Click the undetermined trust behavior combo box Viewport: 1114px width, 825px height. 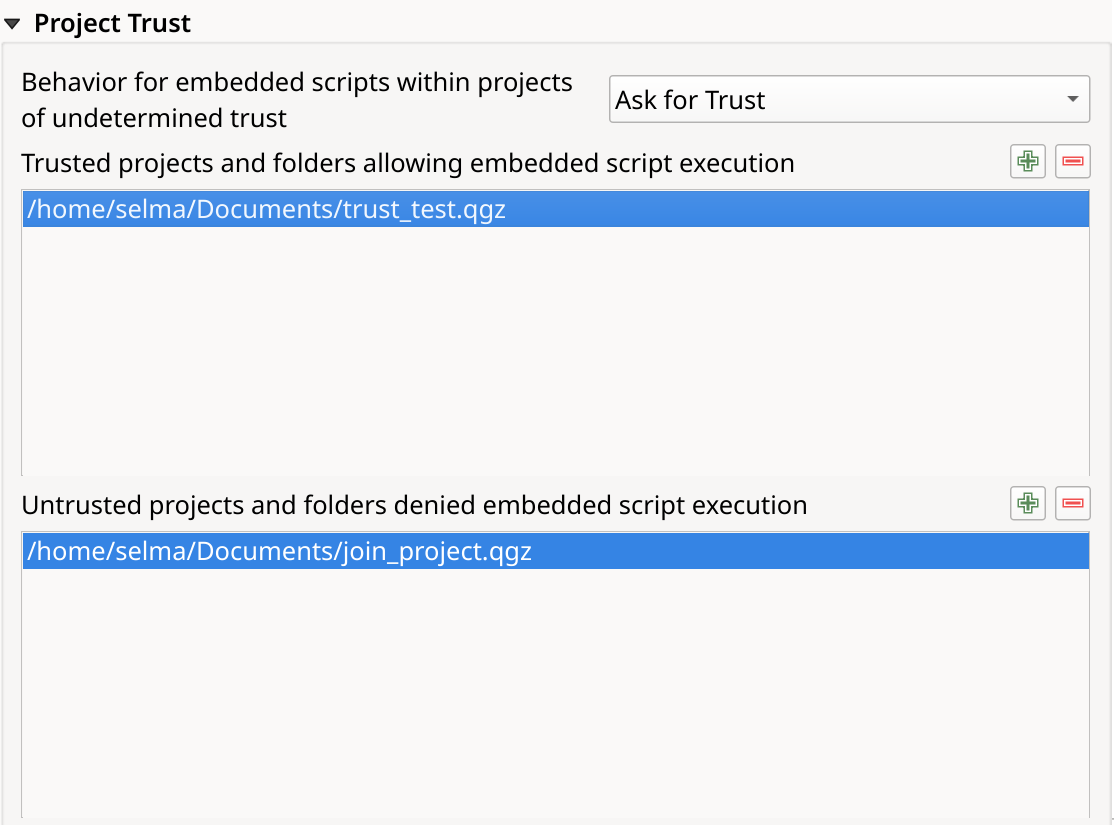coord(849,99)
